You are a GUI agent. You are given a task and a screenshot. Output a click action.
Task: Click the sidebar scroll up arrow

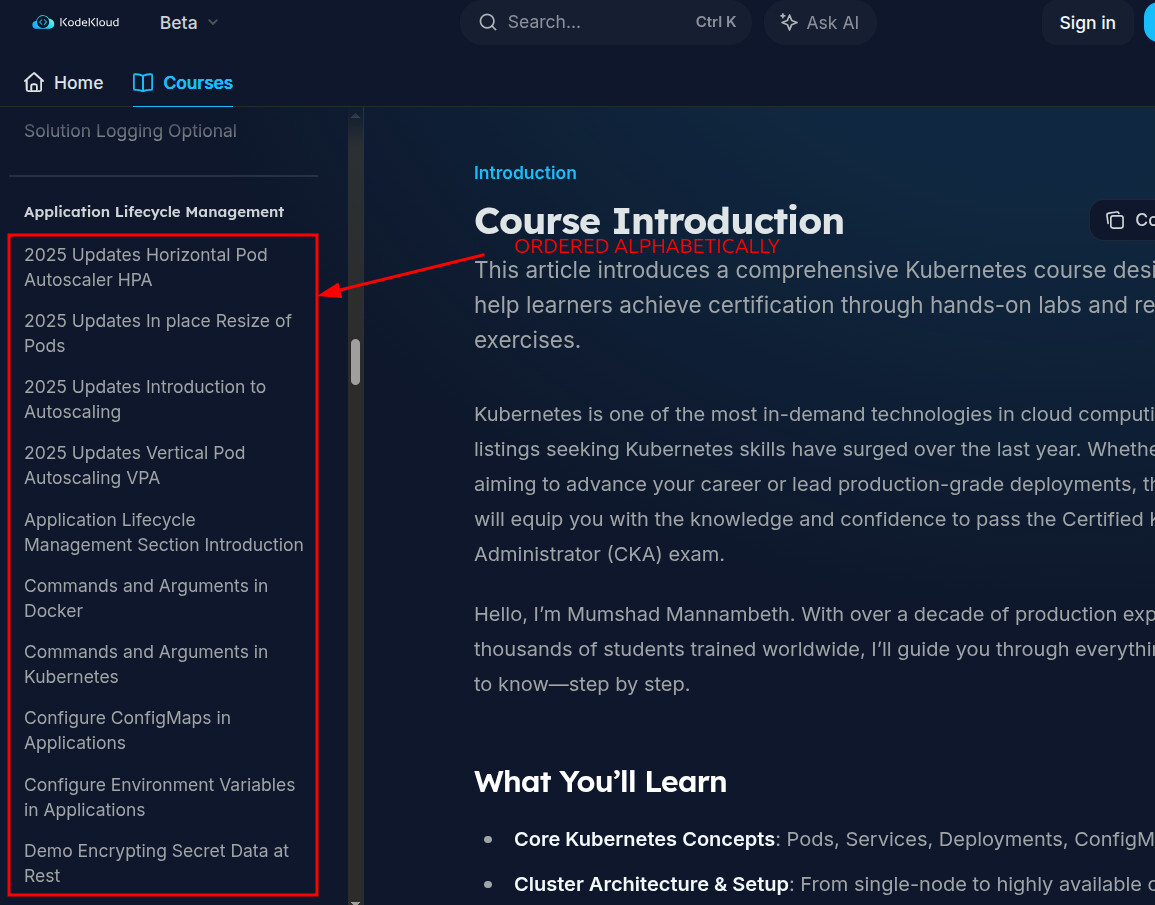tap(355, 116)
